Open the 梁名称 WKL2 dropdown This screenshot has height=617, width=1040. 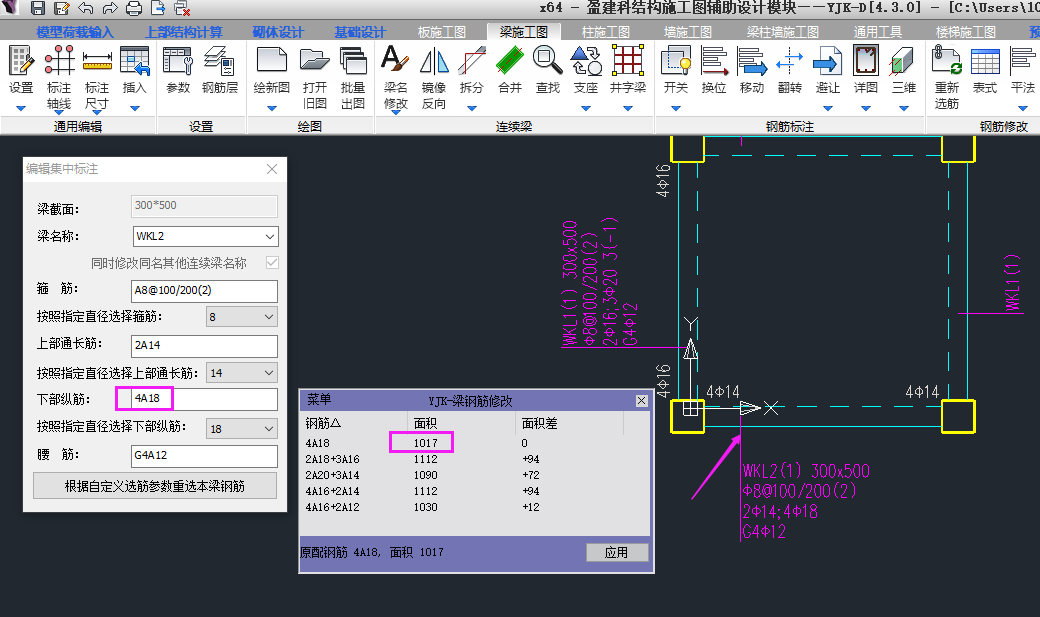(270, 236)
